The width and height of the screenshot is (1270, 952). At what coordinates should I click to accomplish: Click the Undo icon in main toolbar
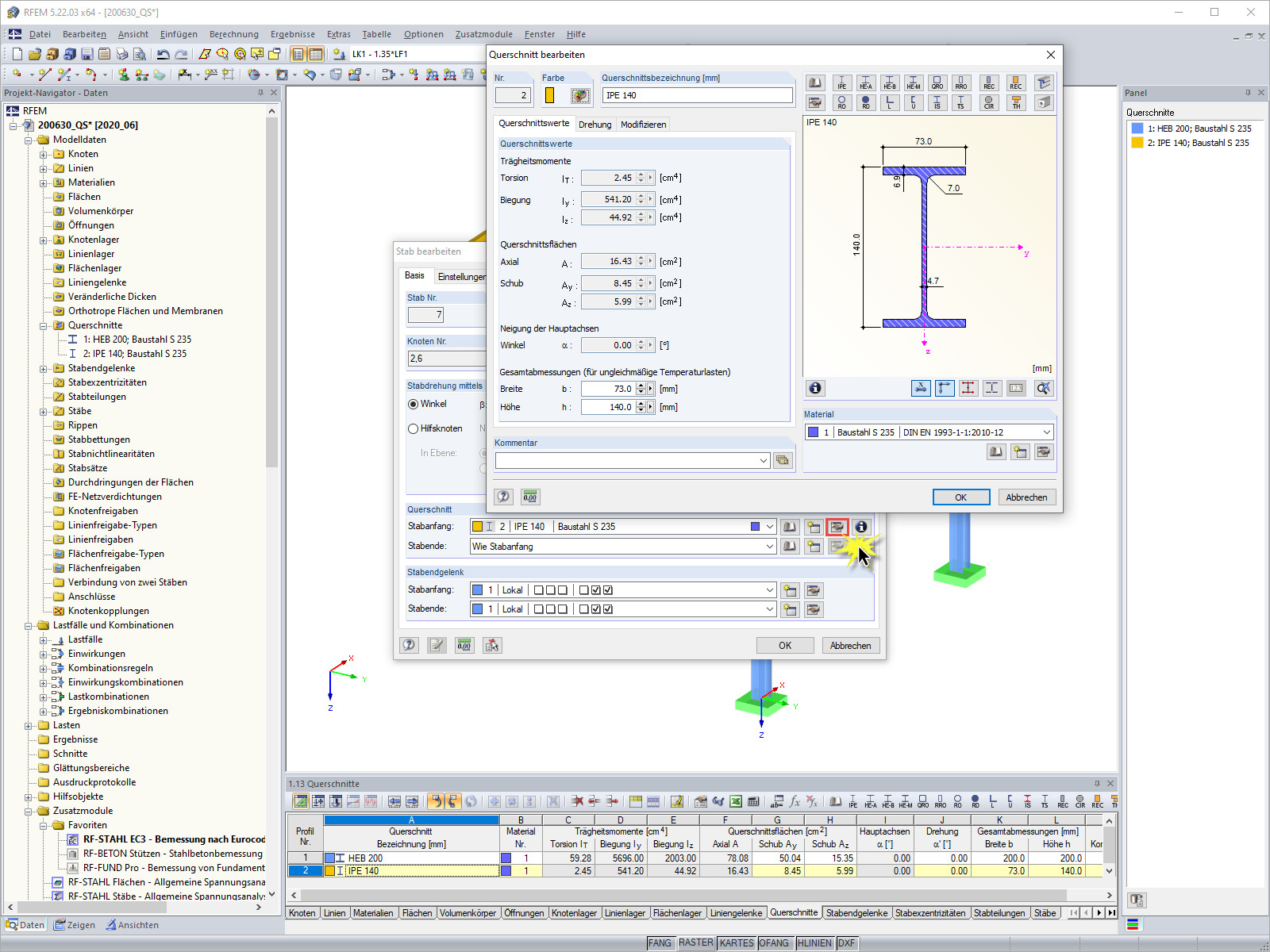click(164, 54)
